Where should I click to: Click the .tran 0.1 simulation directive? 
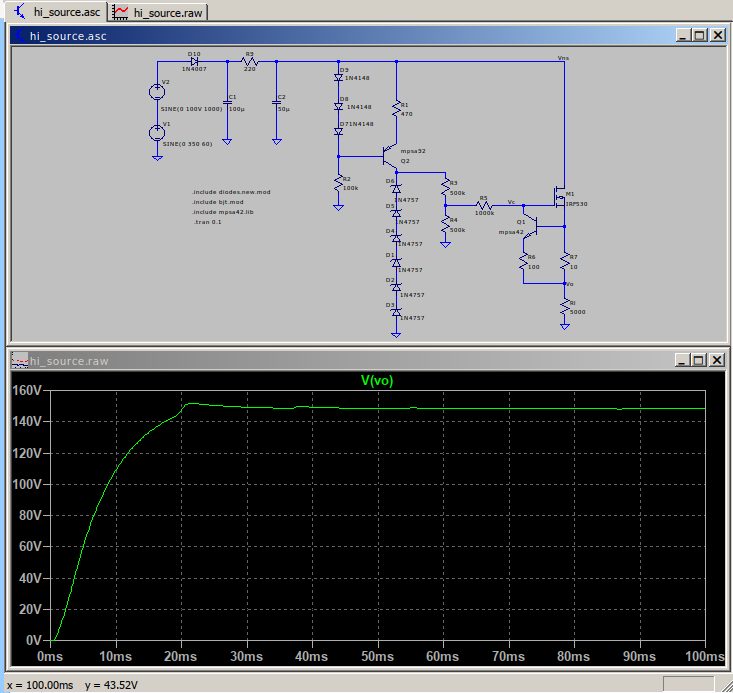click(208, 222)
